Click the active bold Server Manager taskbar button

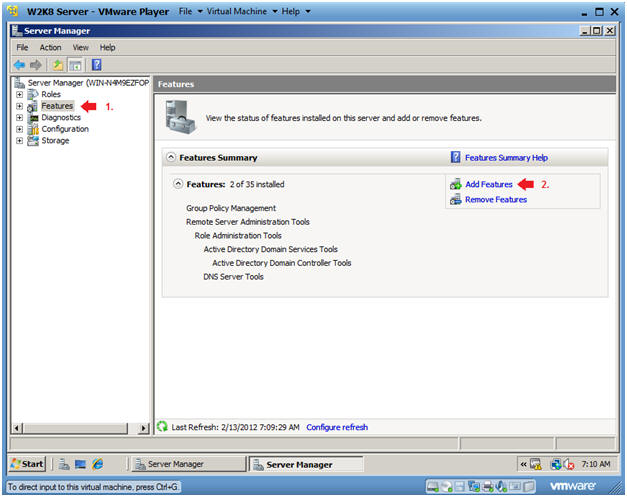tap(306, 464)
